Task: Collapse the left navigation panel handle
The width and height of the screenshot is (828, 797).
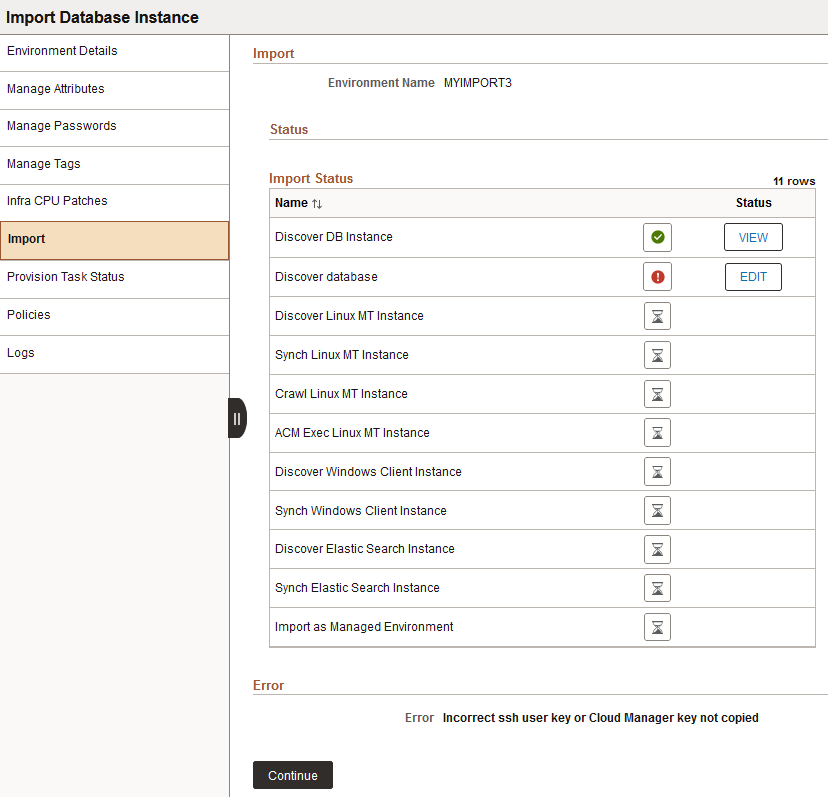Action: (237, 418)
